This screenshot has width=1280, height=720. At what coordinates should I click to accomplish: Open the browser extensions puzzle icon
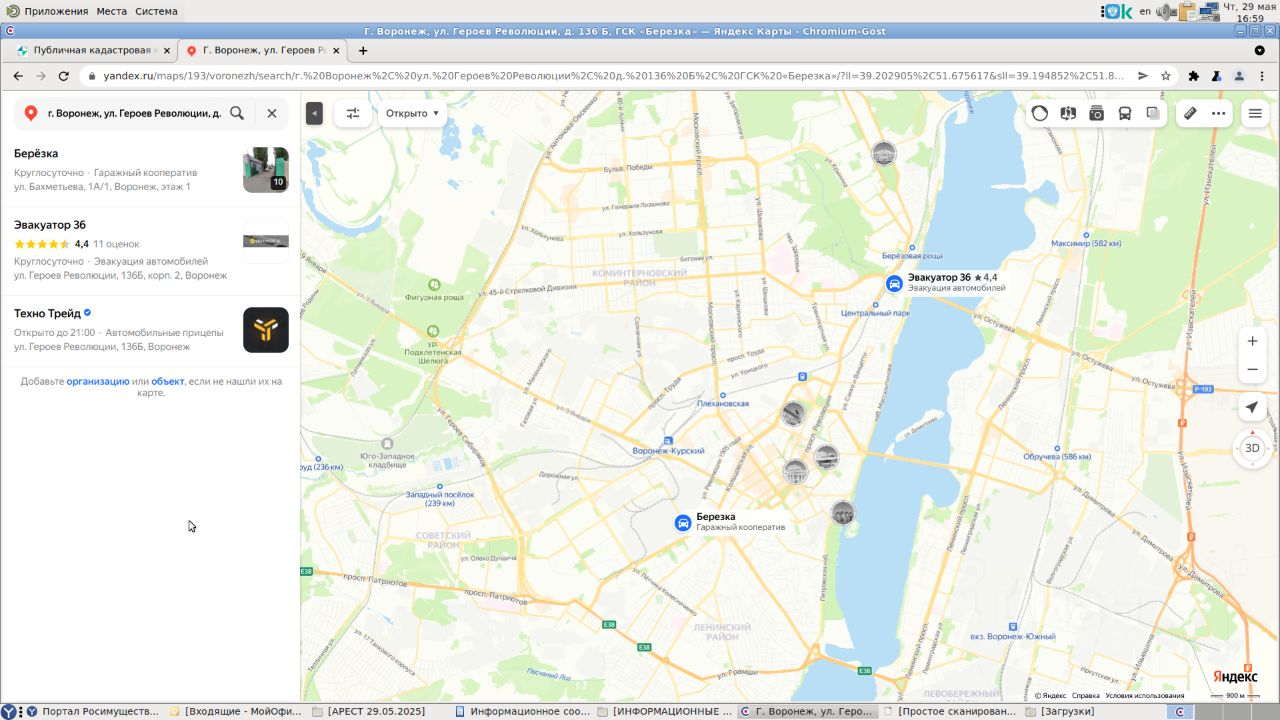pos(1193,76)
